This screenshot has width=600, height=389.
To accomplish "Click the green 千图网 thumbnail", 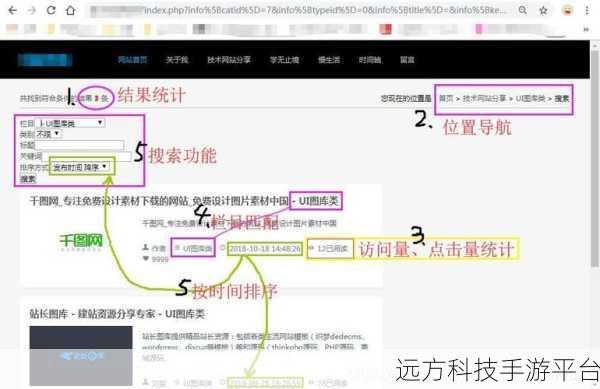I will coord(81,242).
